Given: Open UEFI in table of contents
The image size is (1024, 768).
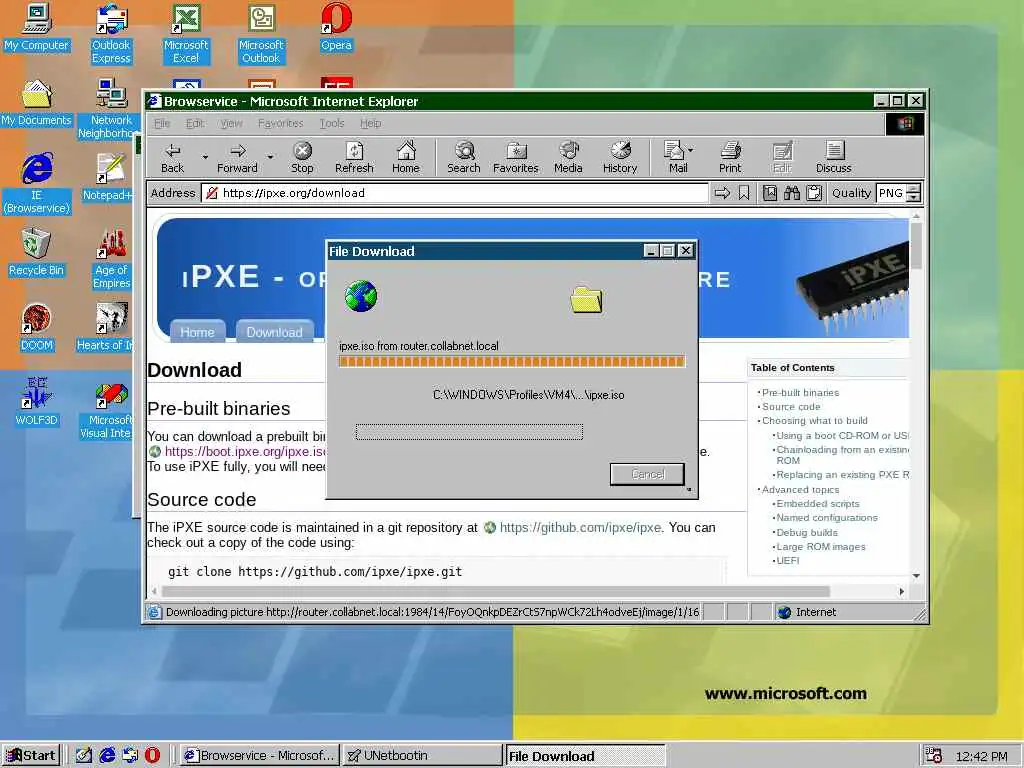Looking at the screenshot, I should click(788, 560).
